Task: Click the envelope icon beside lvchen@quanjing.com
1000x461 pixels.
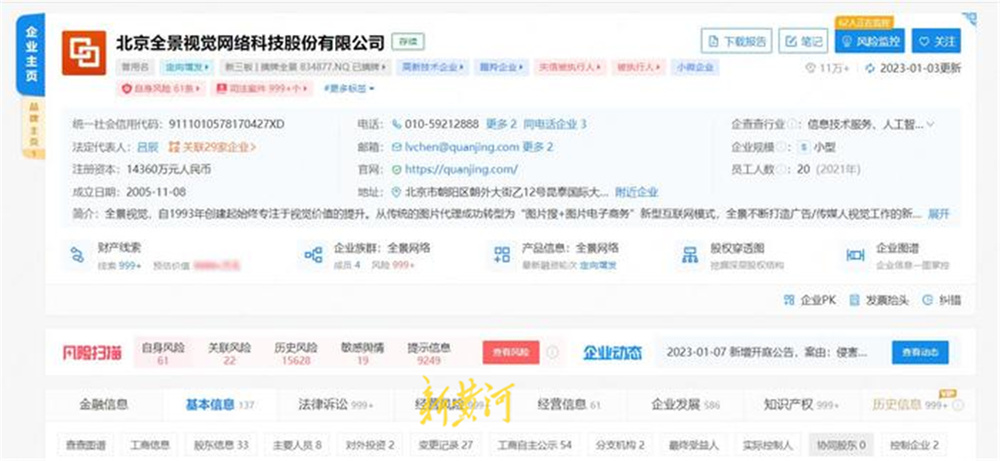Action: tap(397, 147)
